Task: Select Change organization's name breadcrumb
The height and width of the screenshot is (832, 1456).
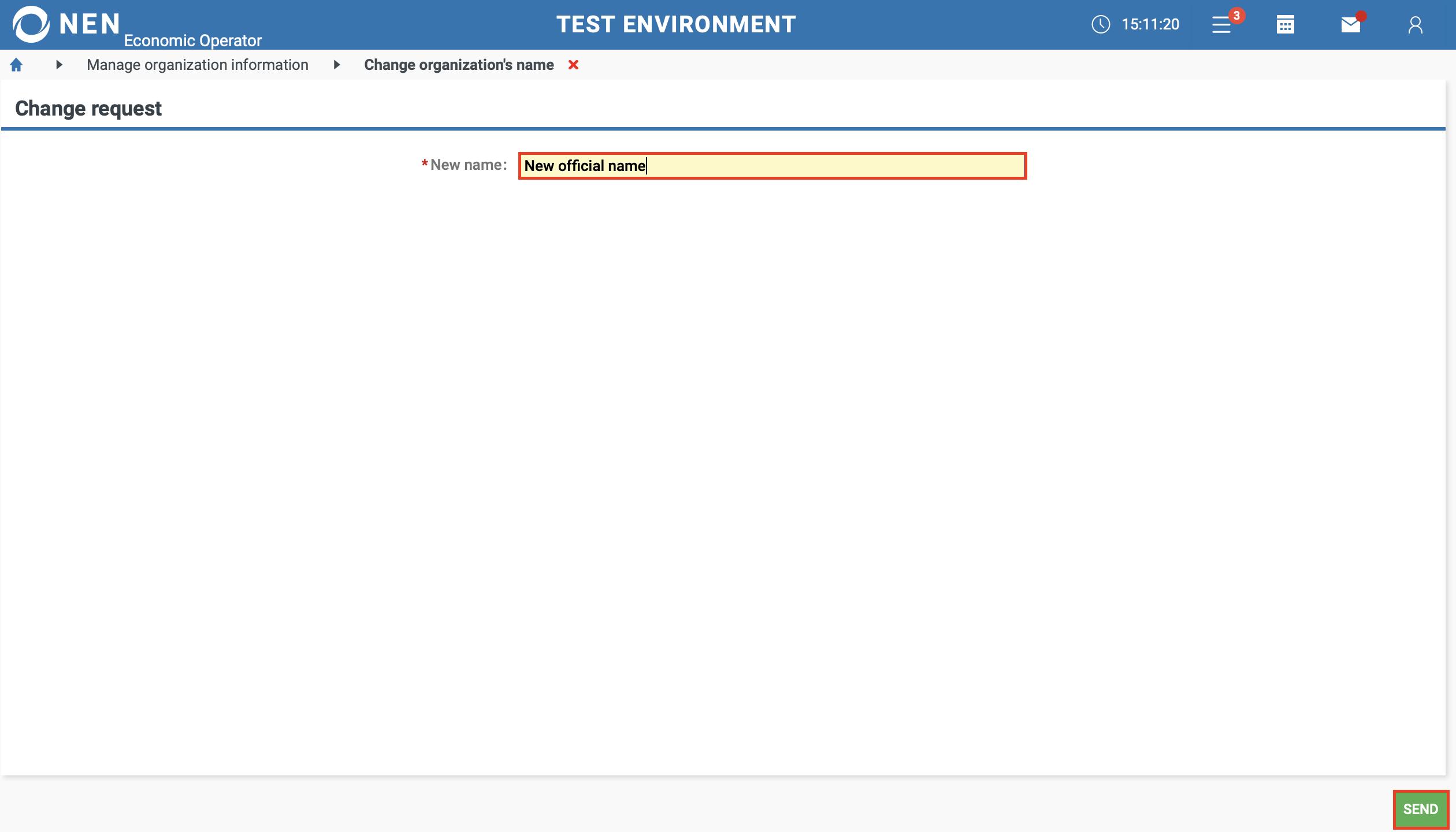Action: pos(459,65)
